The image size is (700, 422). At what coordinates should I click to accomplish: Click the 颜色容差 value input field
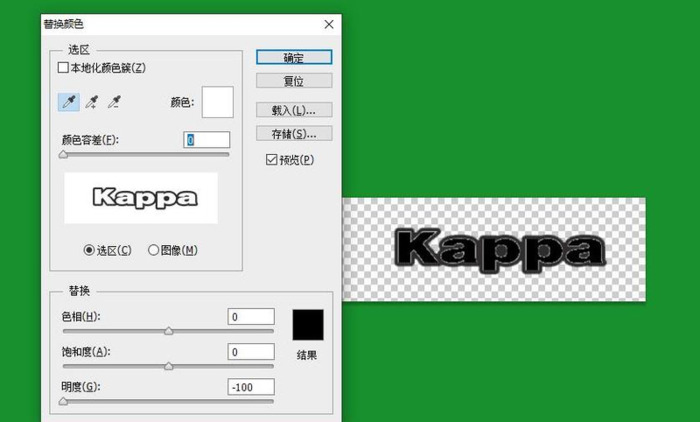(207, 140)
